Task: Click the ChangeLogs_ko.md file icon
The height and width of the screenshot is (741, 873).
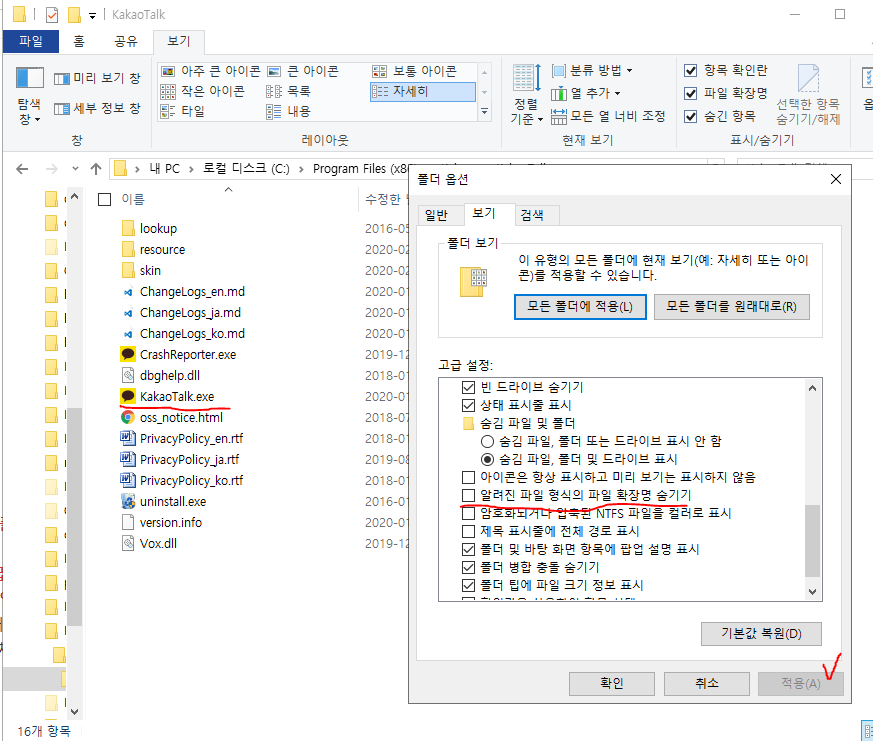Action: coord(128,333)
